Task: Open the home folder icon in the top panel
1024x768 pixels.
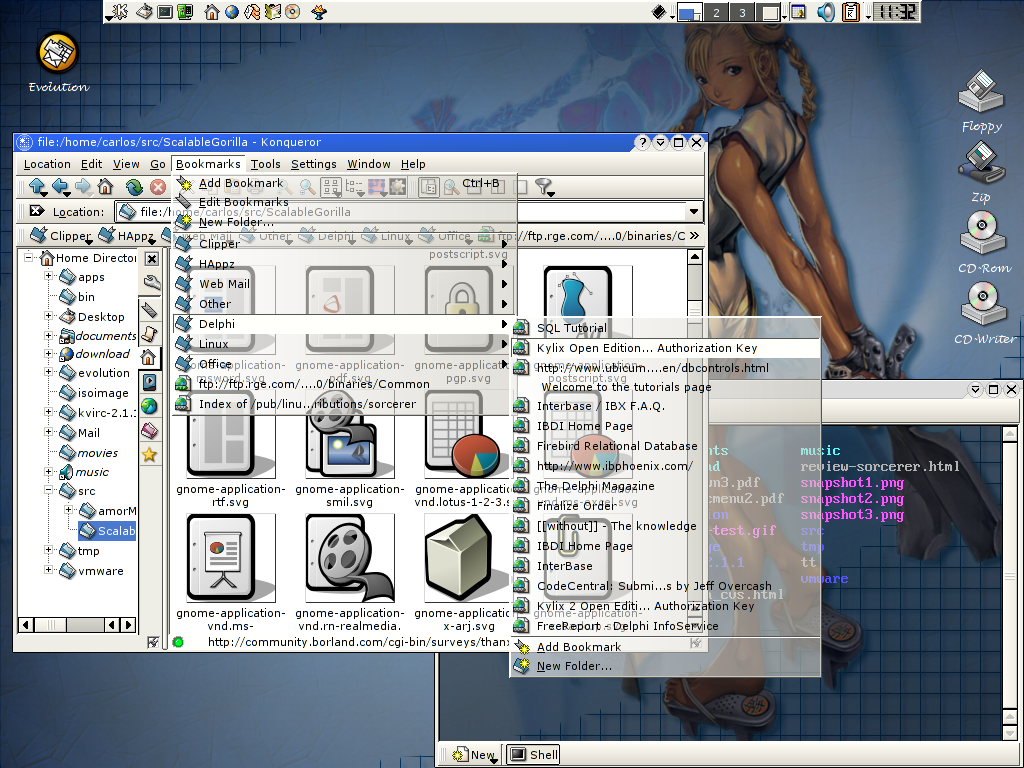Action: click(x=212, y=11)
